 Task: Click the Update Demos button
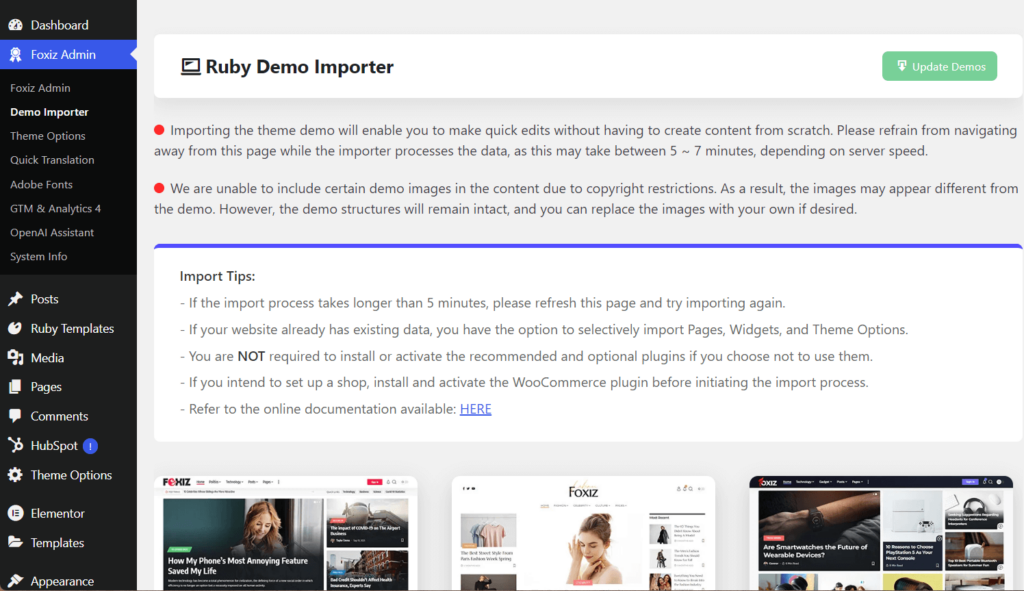(x=939, y=66)
